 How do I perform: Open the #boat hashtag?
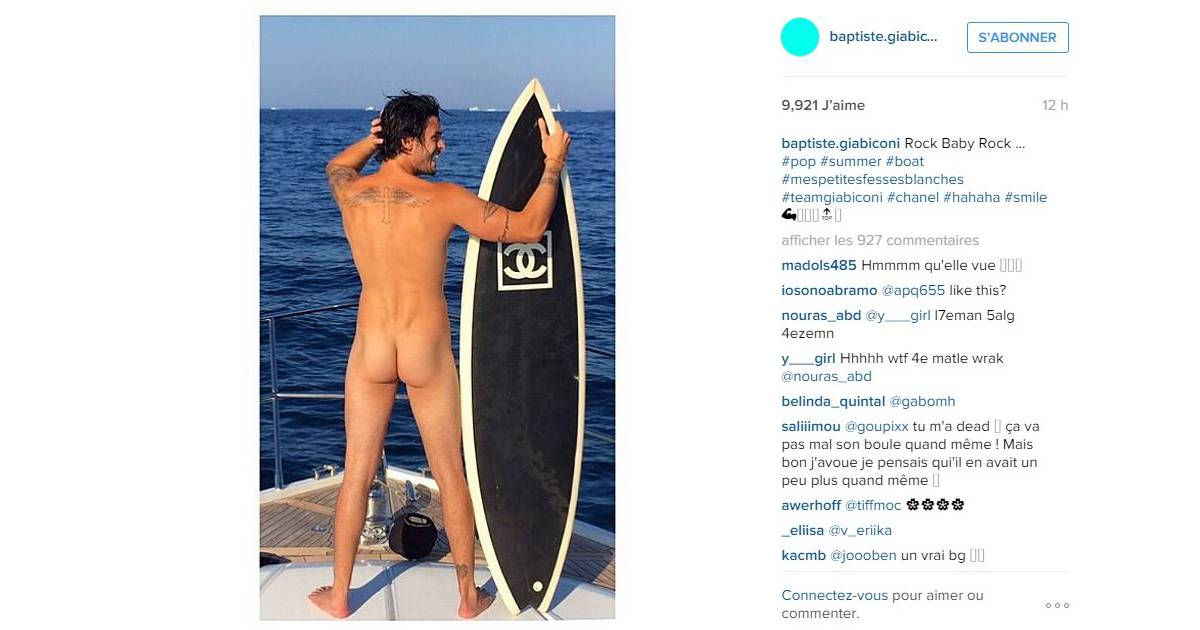905,161
